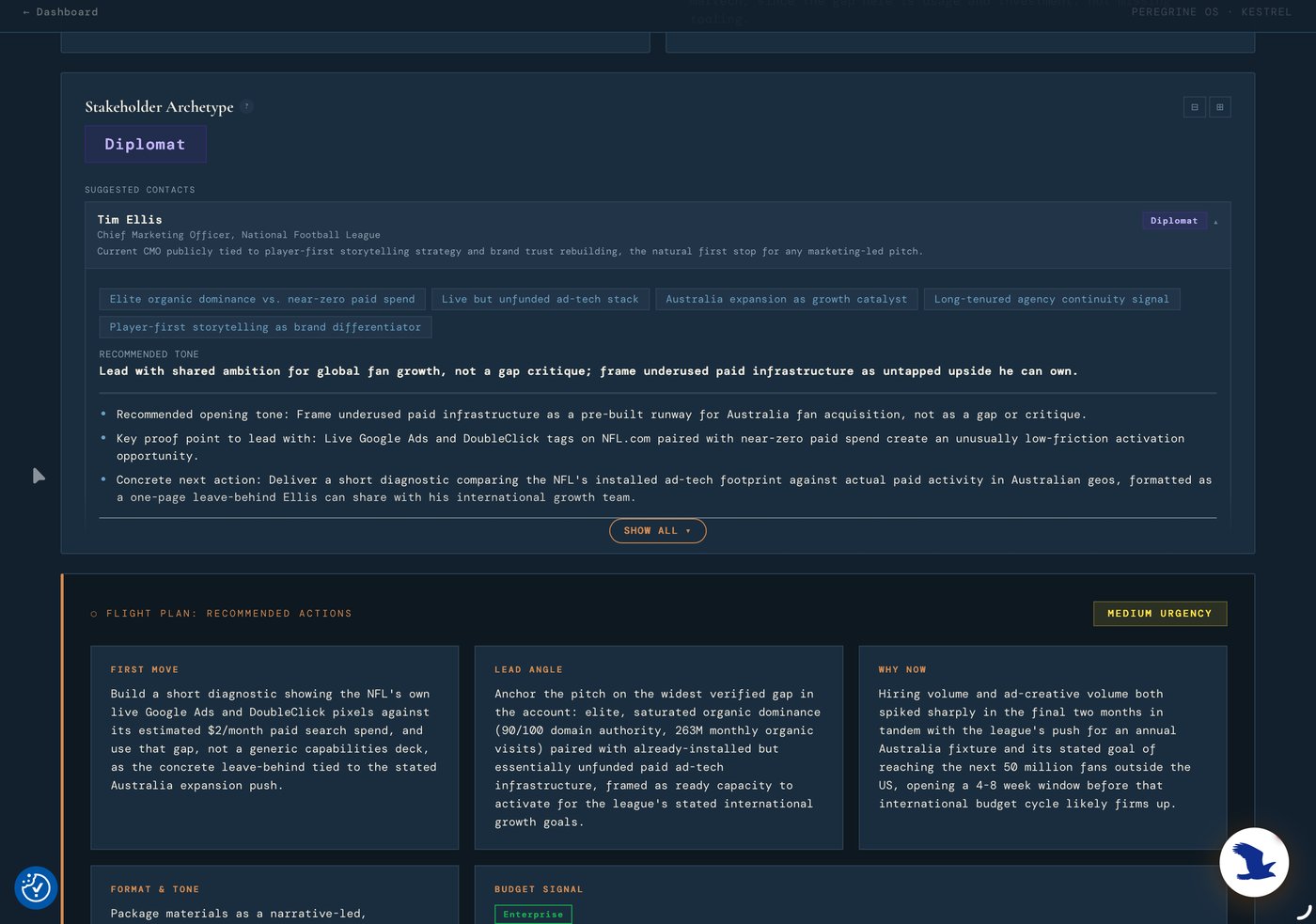Viewport: 1316px width, 924px height.
Task: Expand the card with Show All
Action: coord(658,531)
